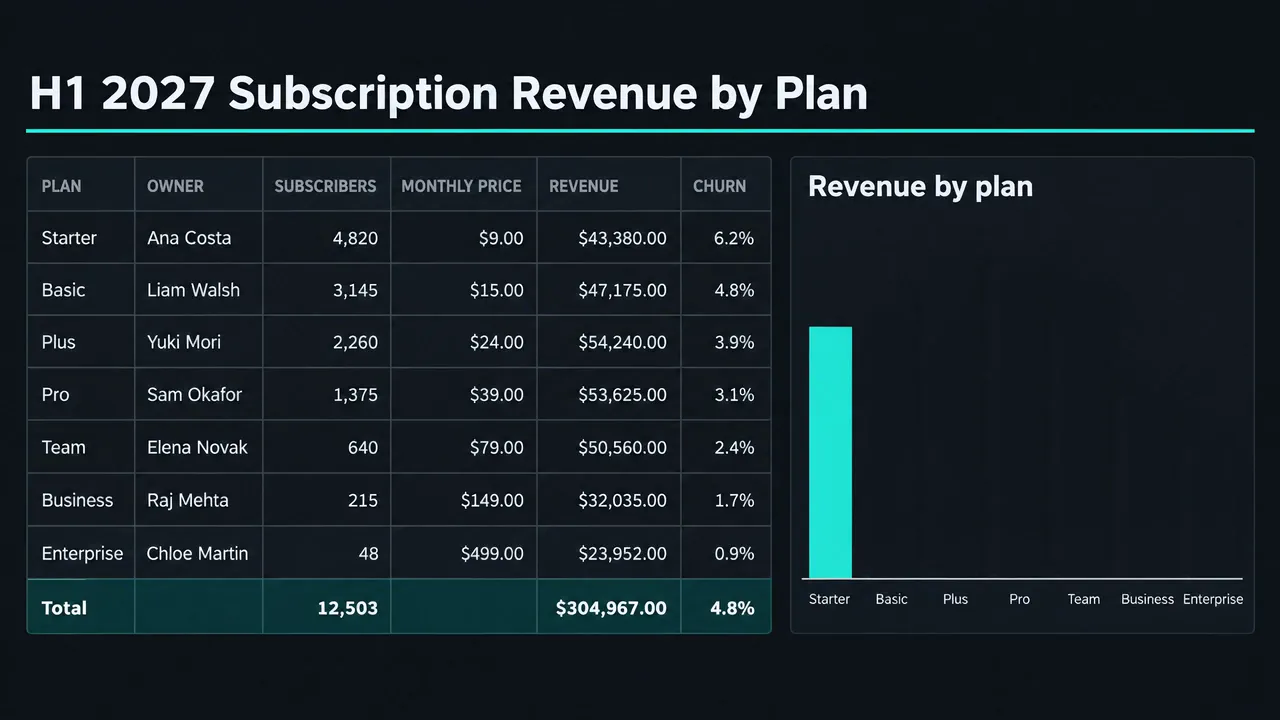1280x720 pixels.
Task: Select the Liam Walsh owner cell
Action: click(x=199, y=290)
